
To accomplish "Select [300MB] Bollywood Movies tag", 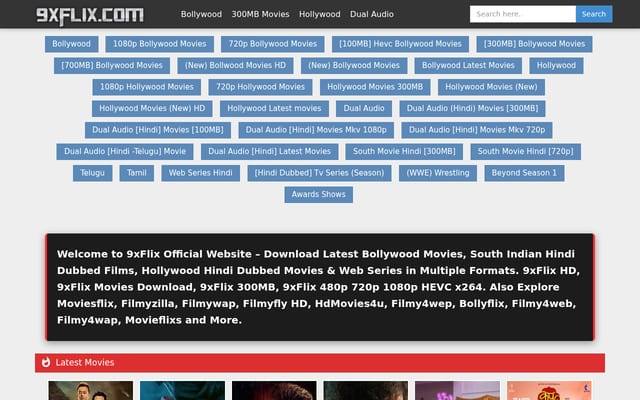I will pyautogui.click(x=534, y=44).
